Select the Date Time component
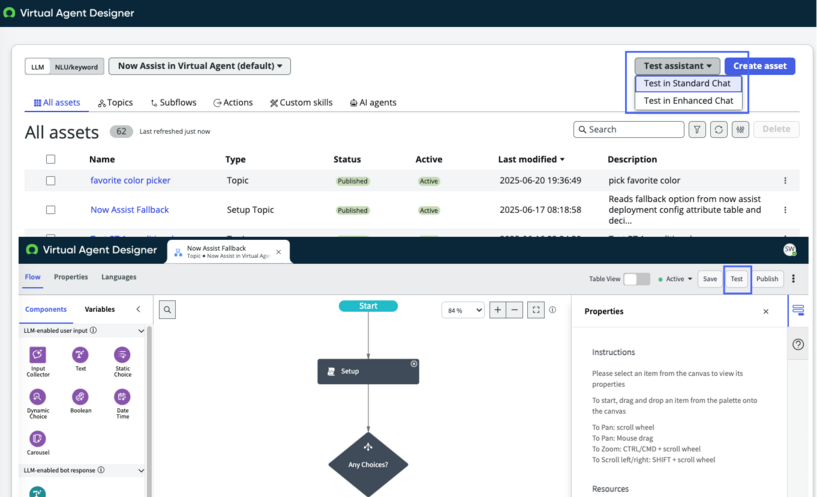Viewport: 817px width, 497px height. 122,403
